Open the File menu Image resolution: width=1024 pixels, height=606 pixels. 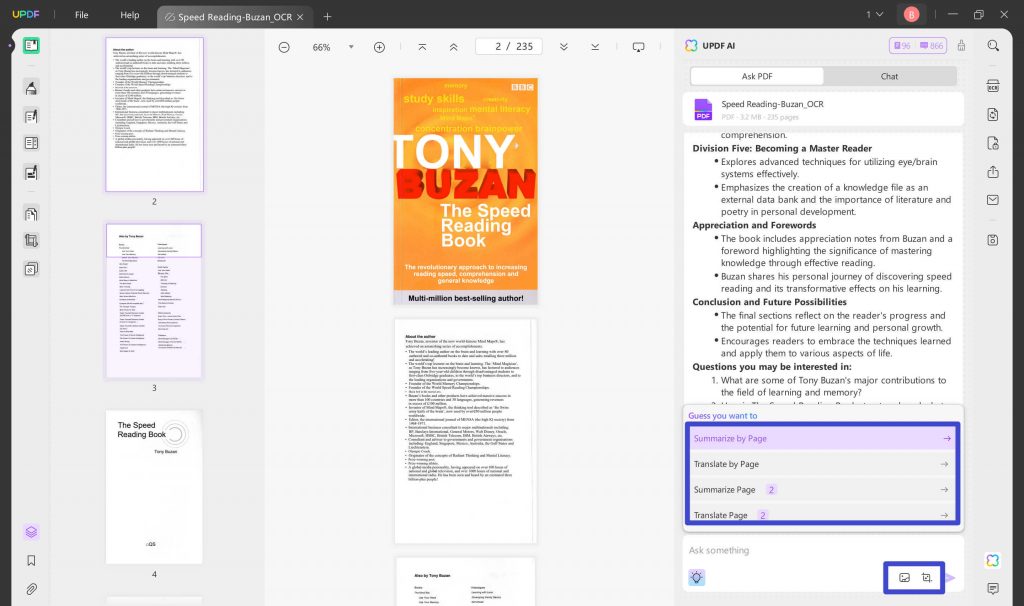pyautogui.click(x=81, y=14)
